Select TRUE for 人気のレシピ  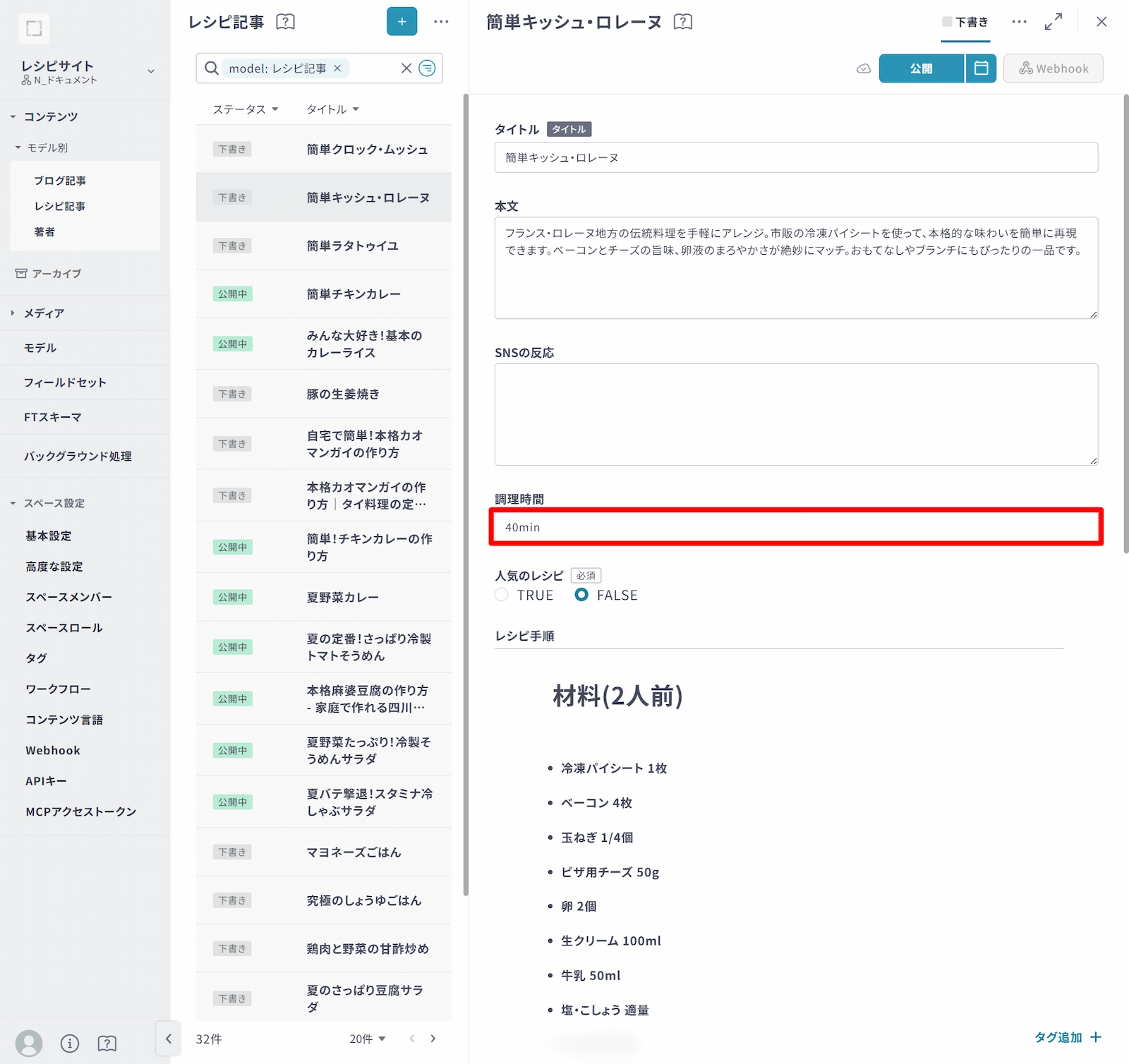tap(502, 595)
